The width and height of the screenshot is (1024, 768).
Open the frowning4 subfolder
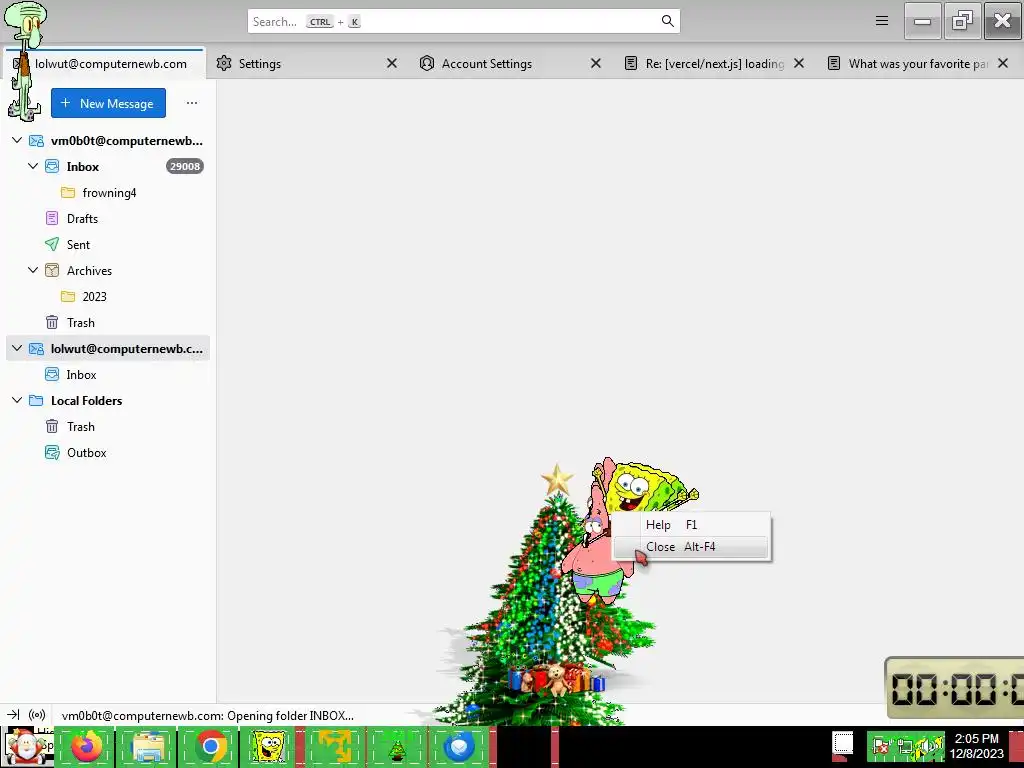pos(108,193)
